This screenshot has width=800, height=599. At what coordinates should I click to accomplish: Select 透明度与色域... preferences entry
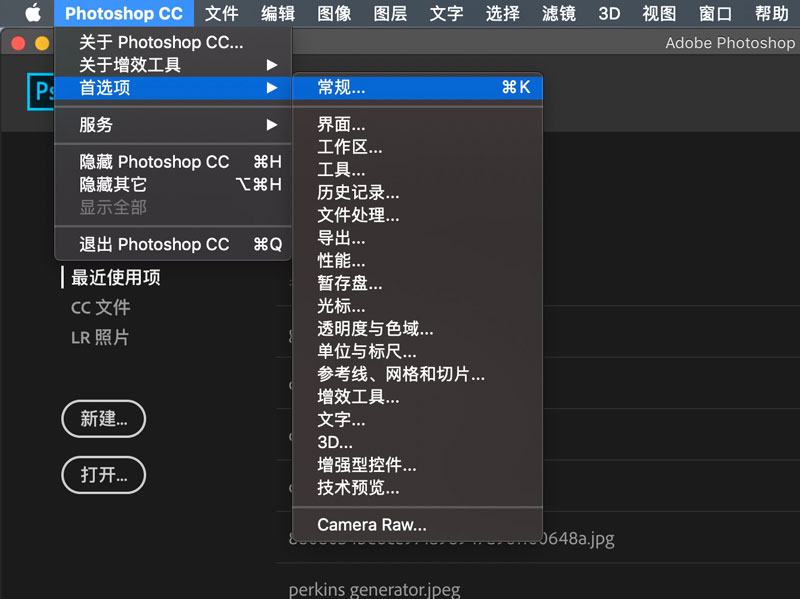(417, 329)
